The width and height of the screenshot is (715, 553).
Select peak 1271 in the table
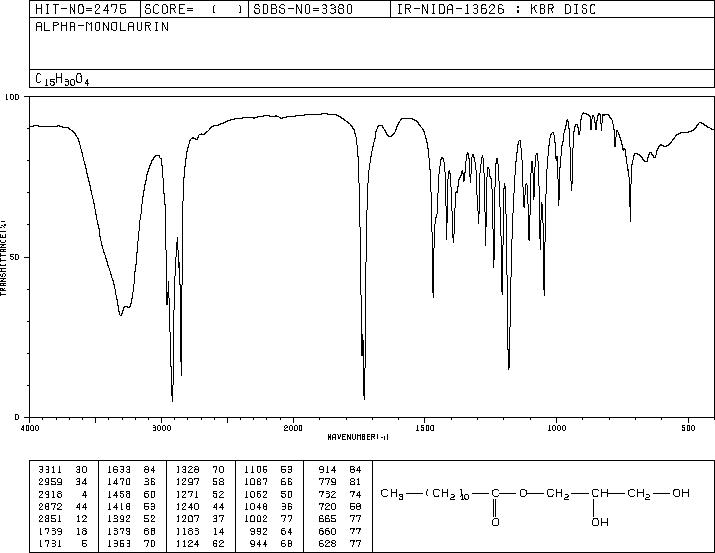pos(200,494)
